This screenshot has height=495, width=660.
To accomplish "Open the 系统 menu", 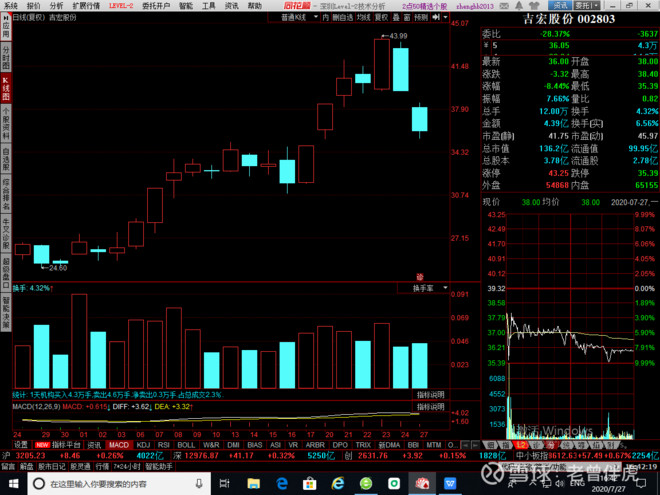I will [x=11, y=5].
